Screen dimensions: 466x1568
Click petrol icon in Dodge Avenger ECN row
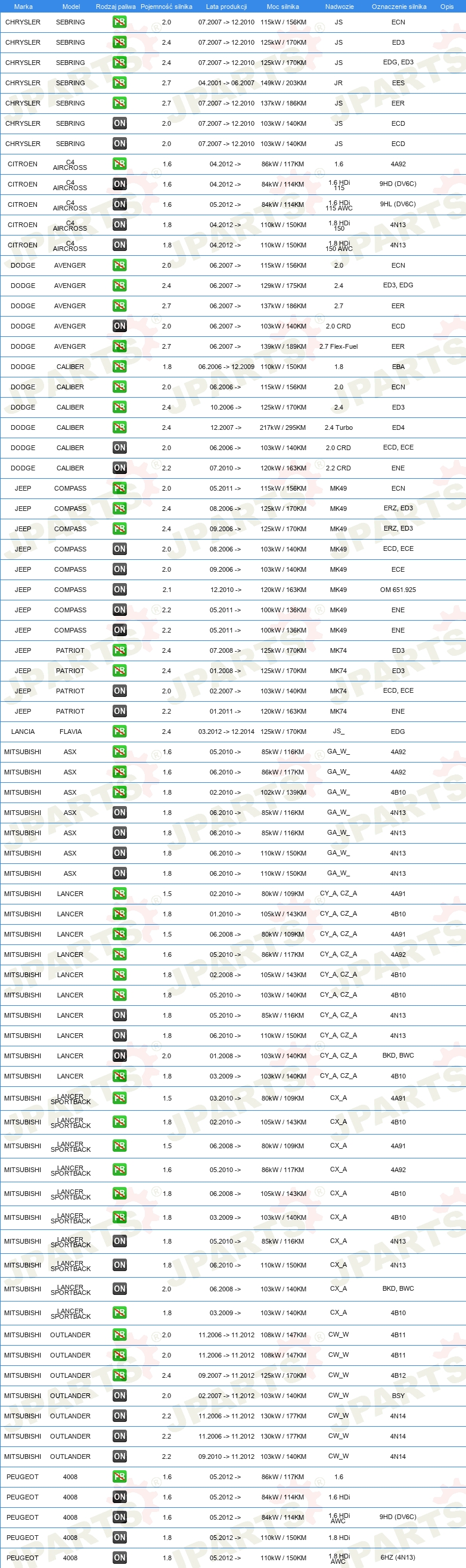119,265
